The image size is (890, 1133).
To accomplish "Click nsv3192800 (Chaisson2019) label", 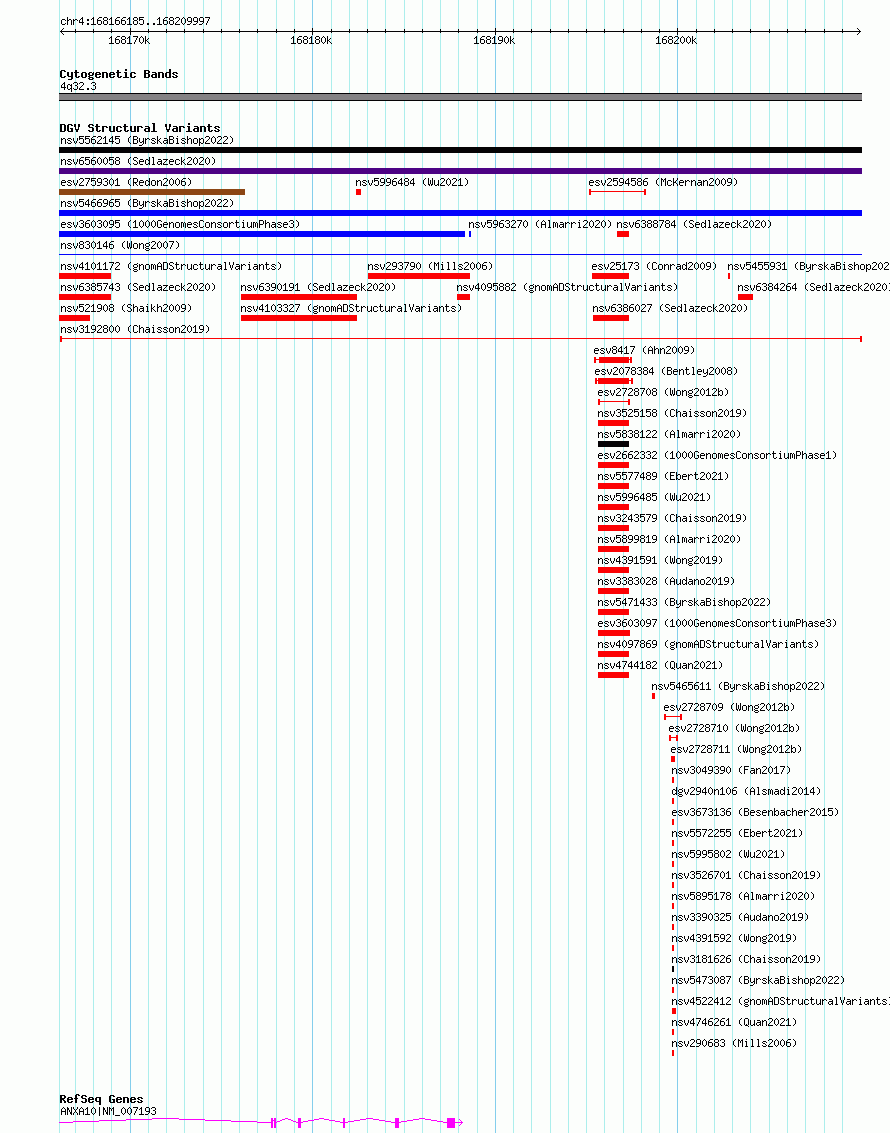I will point(135,329).
